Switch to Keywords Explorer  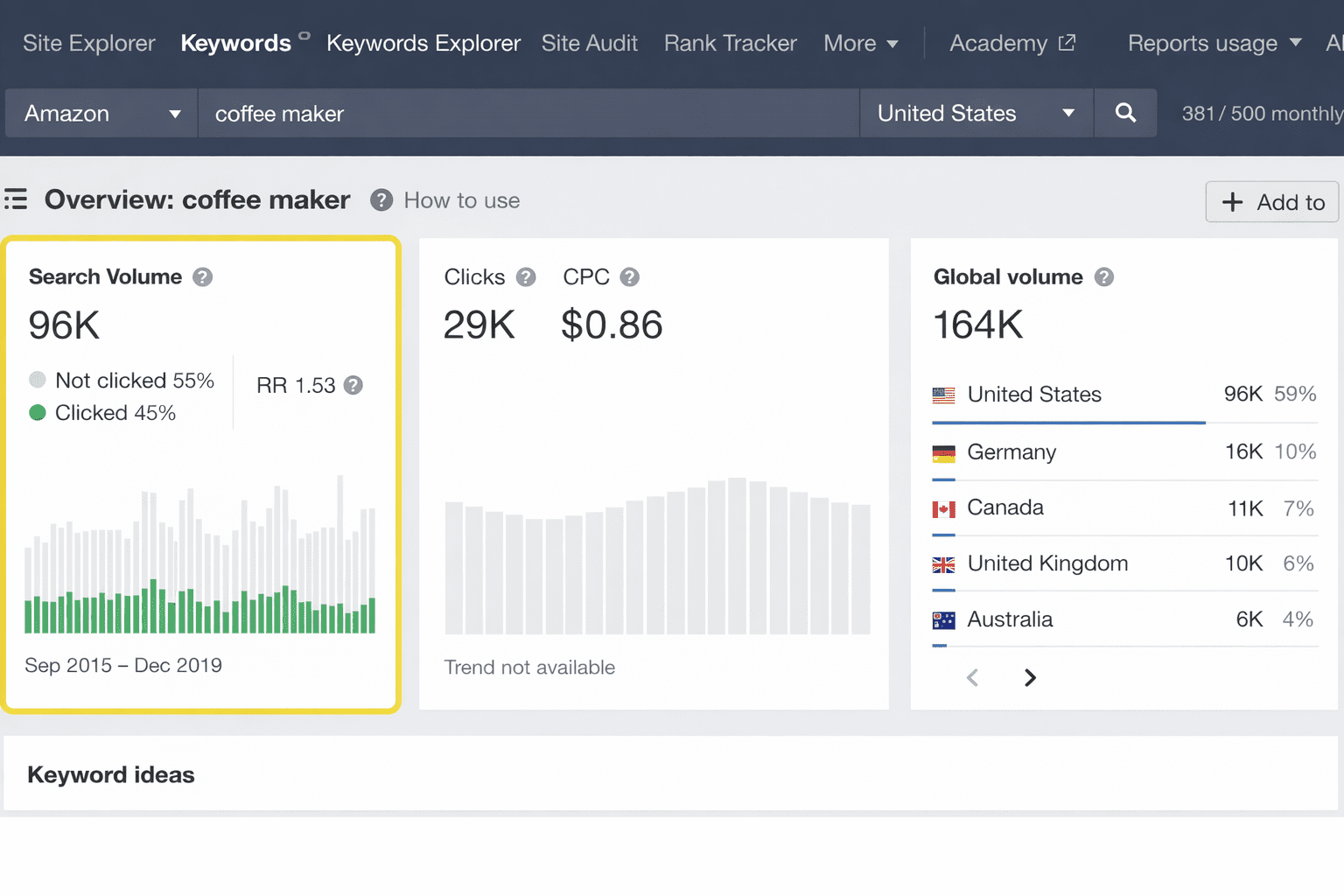(423, 43)
